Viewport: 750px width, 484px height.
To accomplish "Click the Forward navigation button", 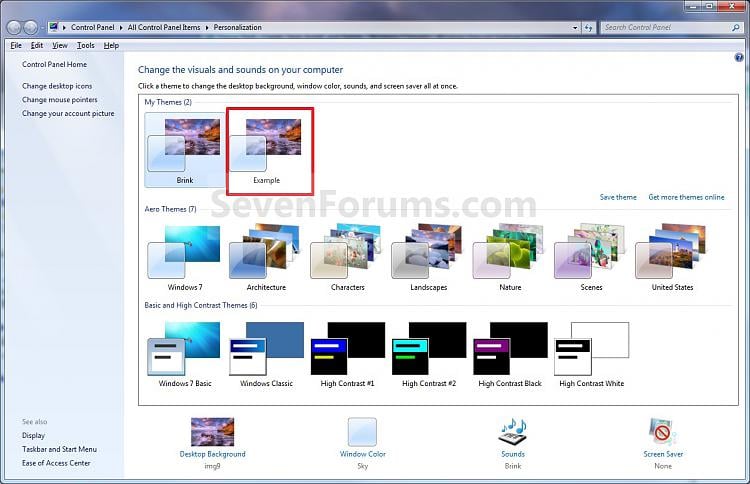I will pos(30,27).
